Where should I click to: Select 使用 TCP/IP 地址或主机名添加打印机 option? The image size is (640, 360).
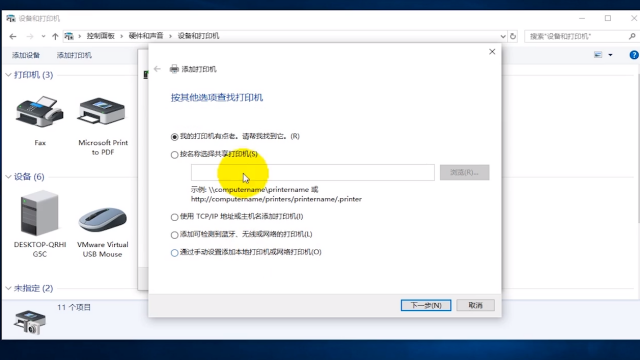(x=175, y=217)
